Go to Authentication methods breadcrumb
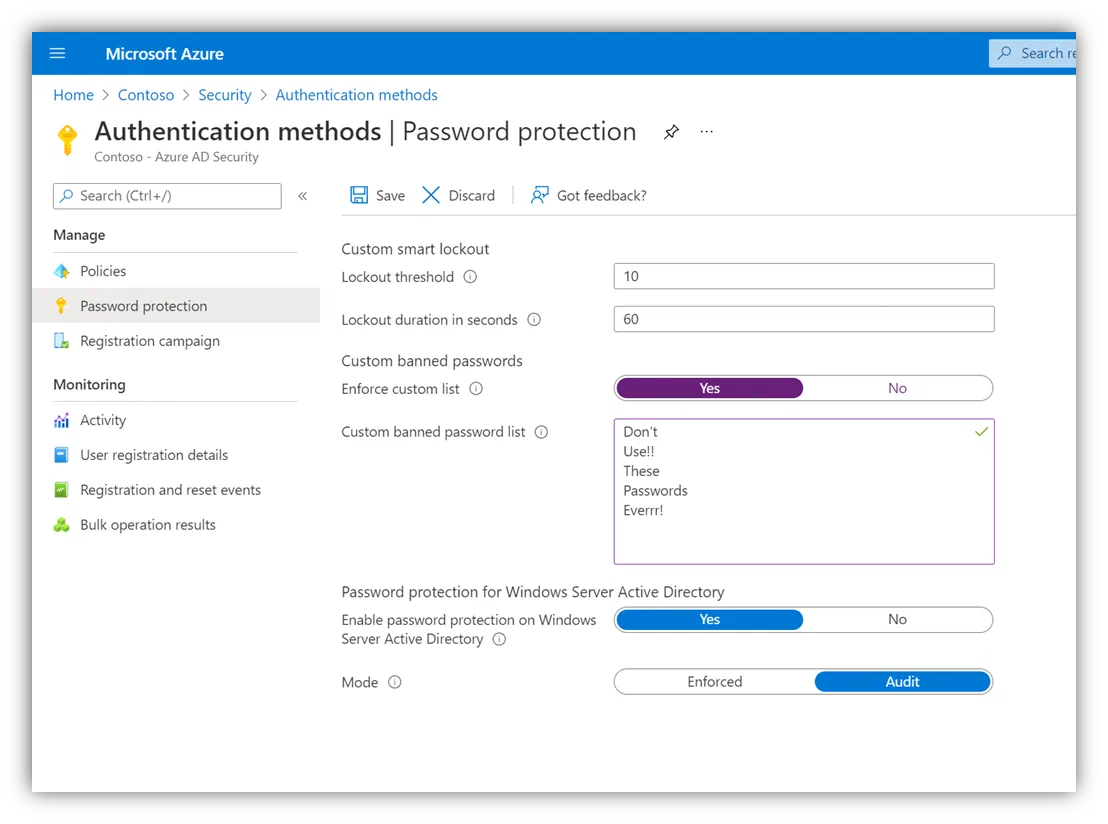 (x=356, y=95)
